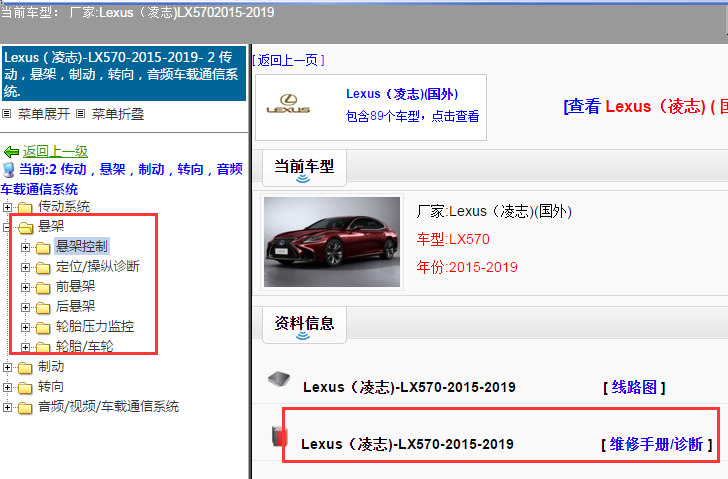
Task: Click the folder icon beside 悬架控制
Action: 43,247
